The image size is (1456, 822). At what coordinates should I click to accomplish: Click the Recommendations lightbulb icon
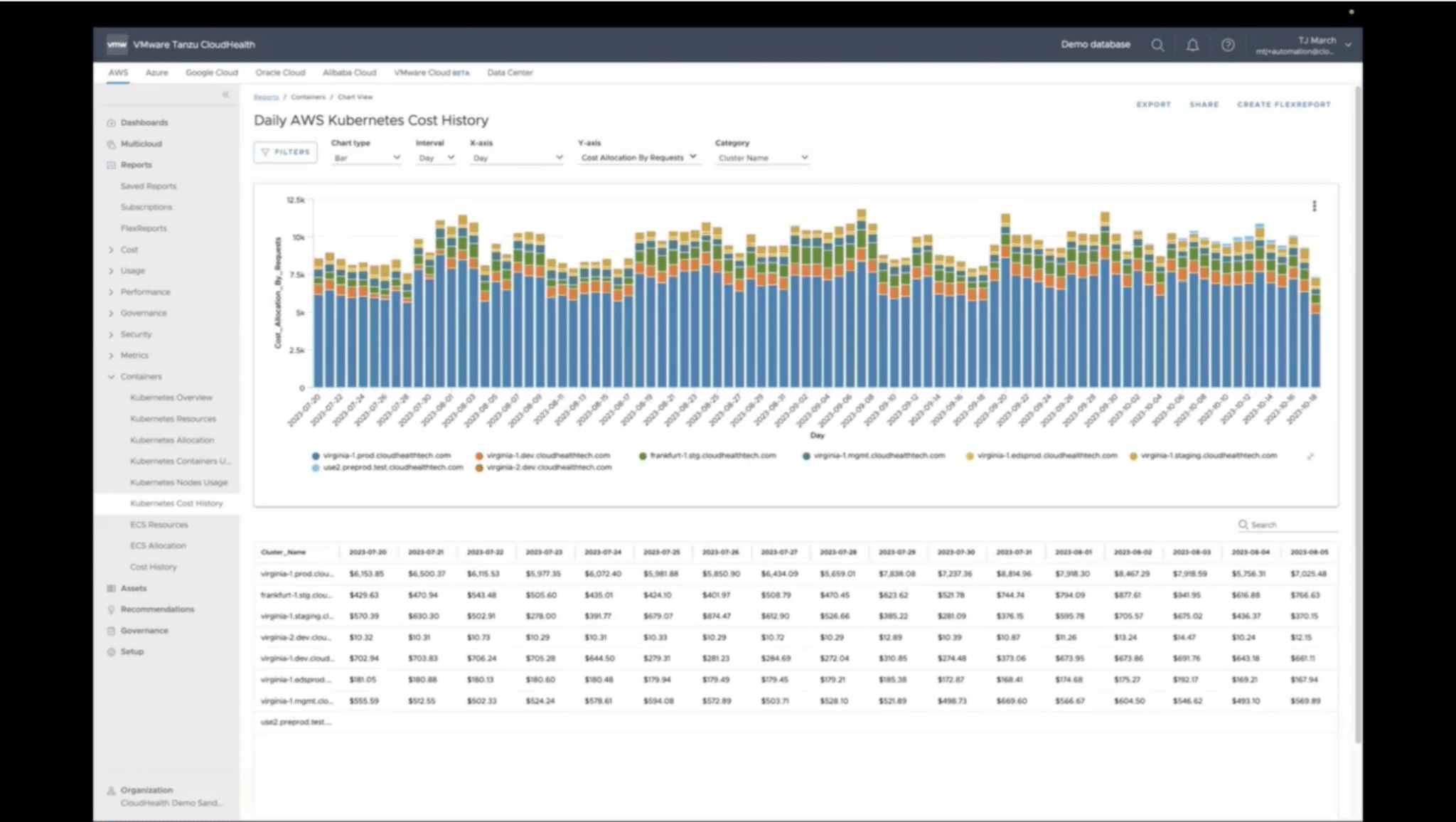click(112, 609)
